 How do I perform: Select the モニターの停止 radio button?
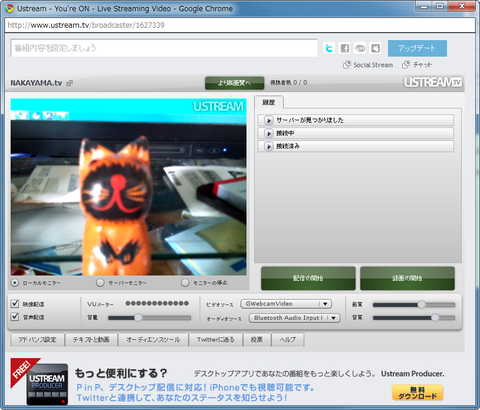click(x=185, y=283)
